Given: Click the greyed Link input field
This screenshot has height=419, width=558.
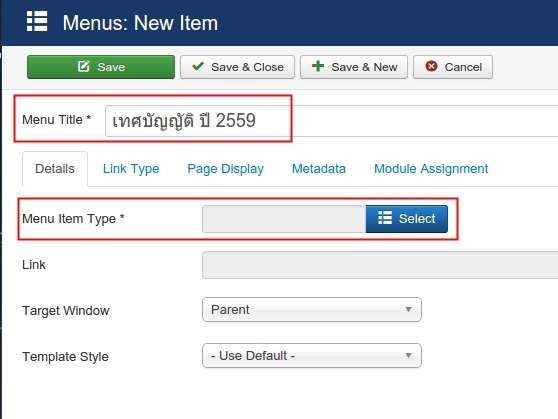Looking at the screenshot, I should (380, 265).
